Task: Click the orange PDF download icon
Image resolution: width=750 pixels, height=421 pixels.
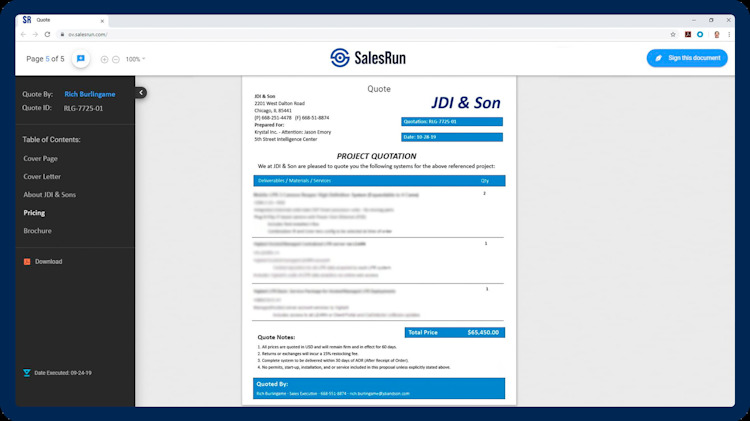Action: pos(27,262)
